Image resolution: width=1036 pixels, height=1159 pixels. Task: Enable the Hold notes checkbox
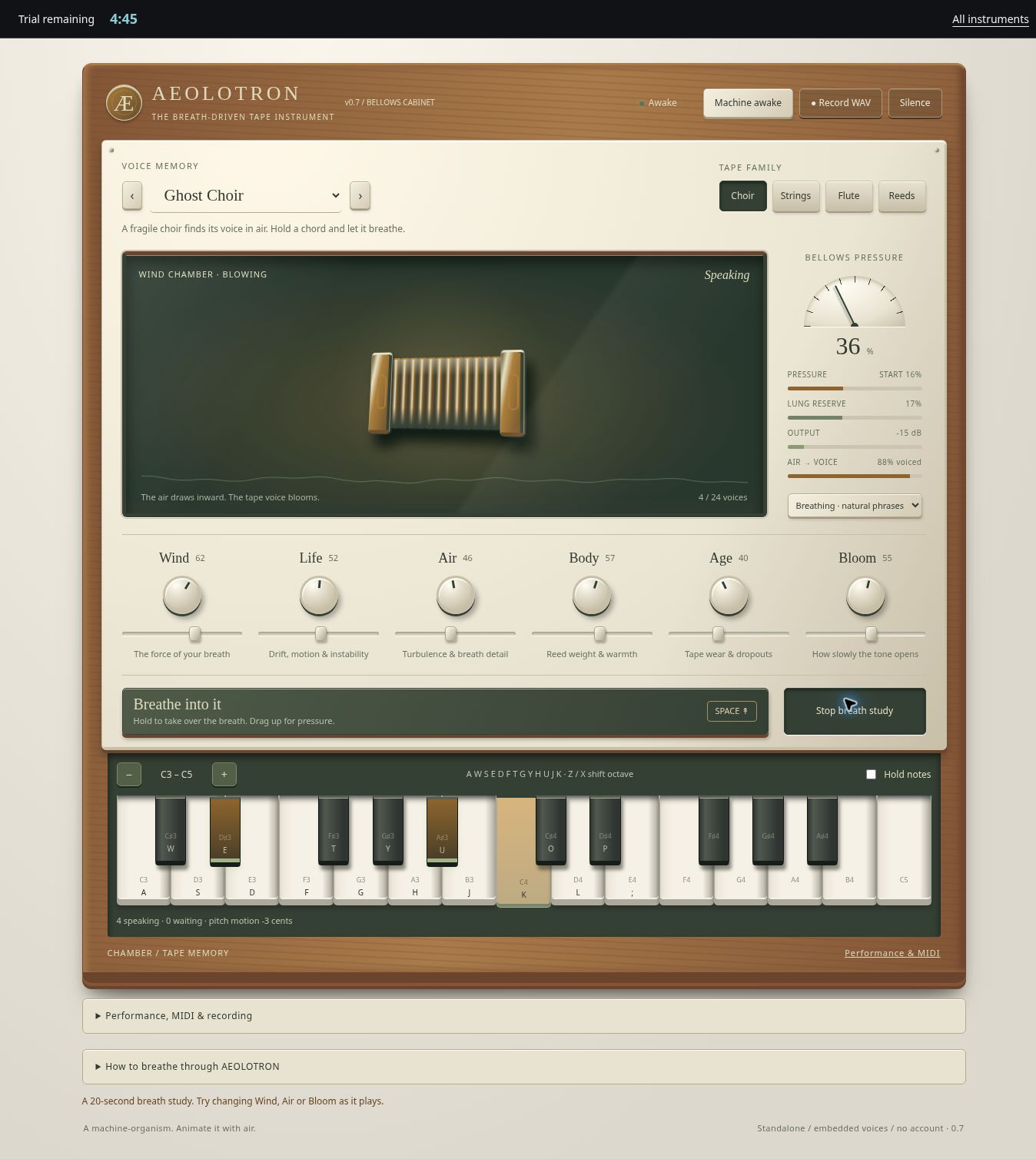[871, 774]
